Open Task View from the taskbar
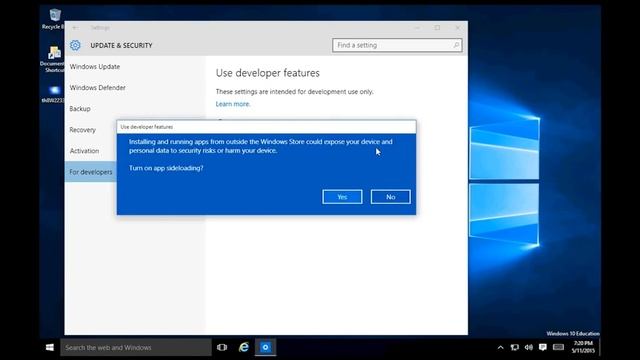 click(x=222, y=347)
